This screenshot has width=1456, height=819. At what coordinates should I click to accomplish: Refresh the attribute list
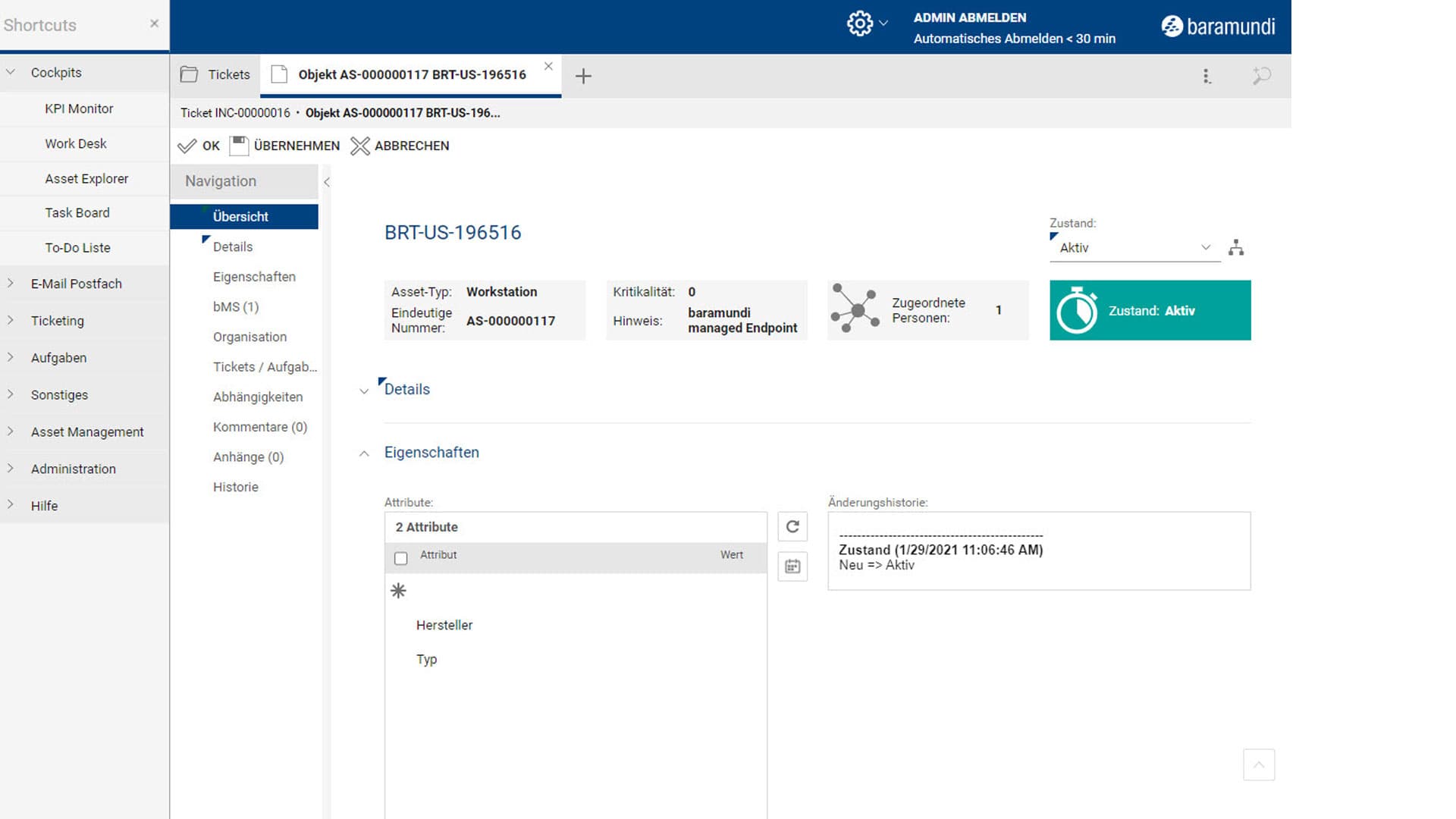tap(792, 526)
